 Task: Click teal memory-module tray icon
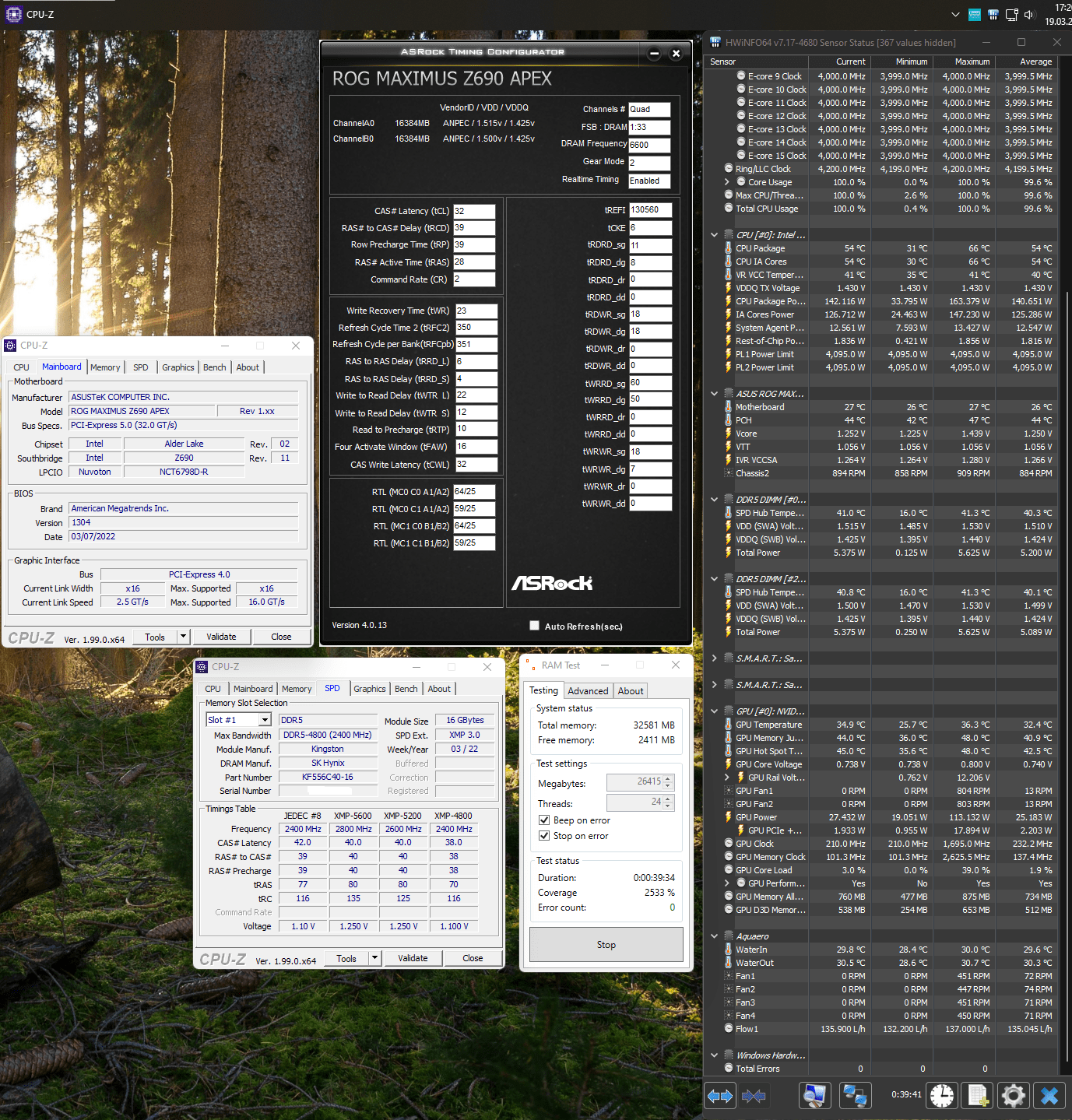coord(975,15)
